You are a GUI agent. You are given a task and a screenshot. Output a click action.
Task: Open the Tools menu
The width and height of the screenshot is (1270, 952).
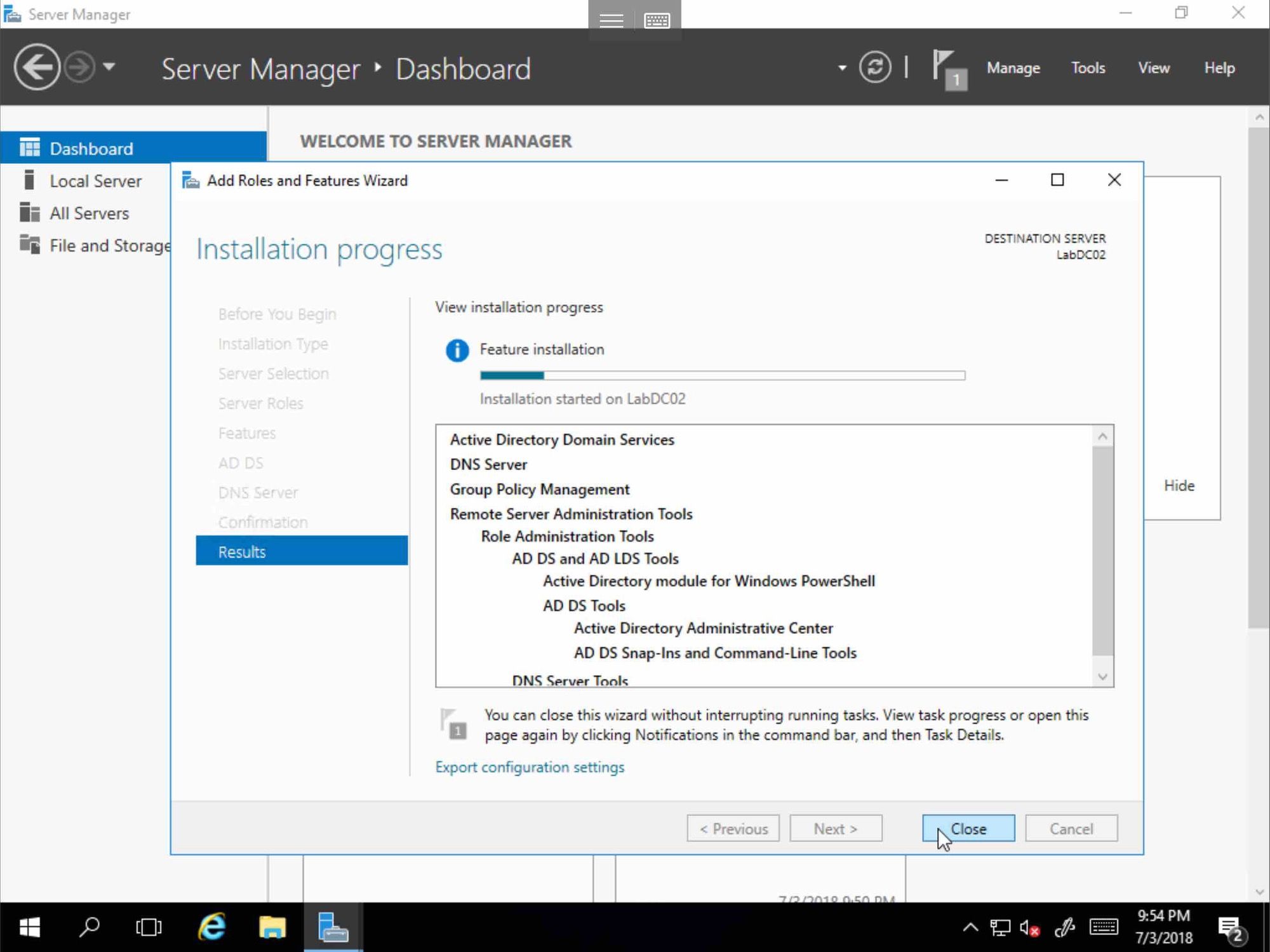[1088, 68]
